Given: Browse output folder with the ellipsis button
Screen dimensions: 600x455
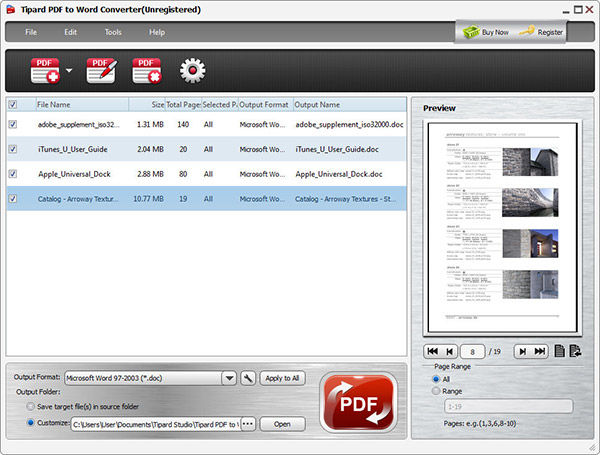Looking at the screenshot, I should click(x=248, y=424).
